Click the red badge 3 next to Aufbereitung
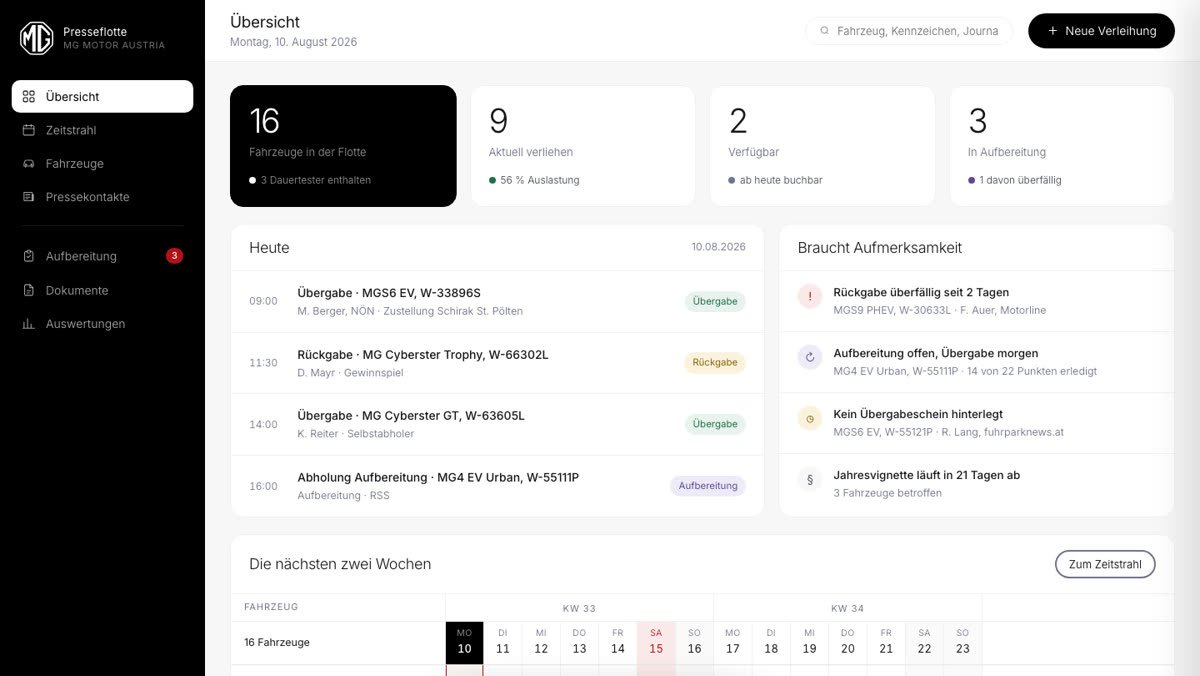Viewport: 1200px width, 676px height. 174,256
